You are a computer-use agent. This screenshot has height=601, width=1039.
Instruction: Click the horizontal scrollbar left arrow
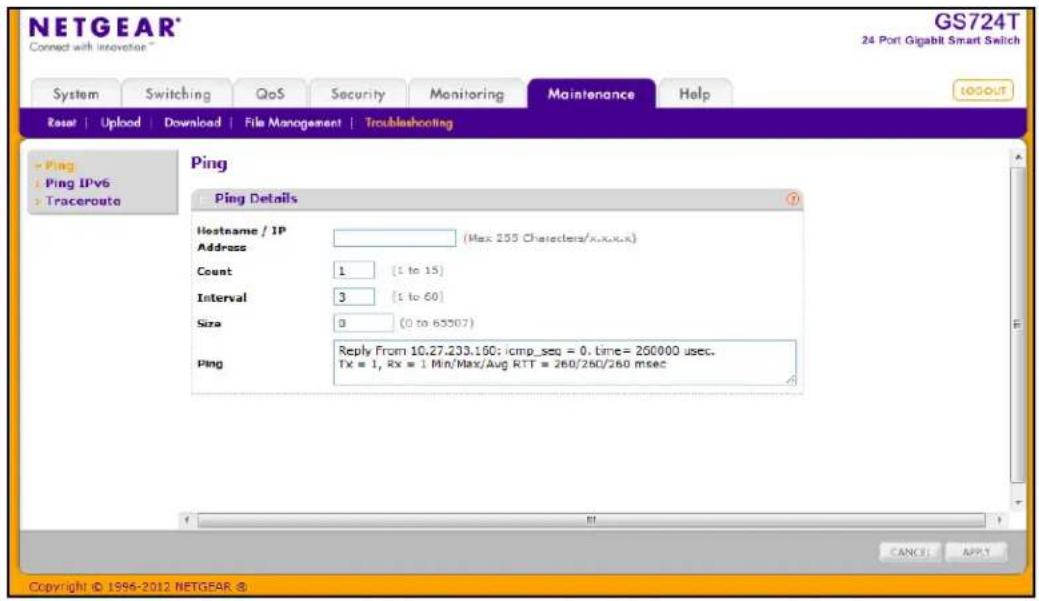click(187, 520)
